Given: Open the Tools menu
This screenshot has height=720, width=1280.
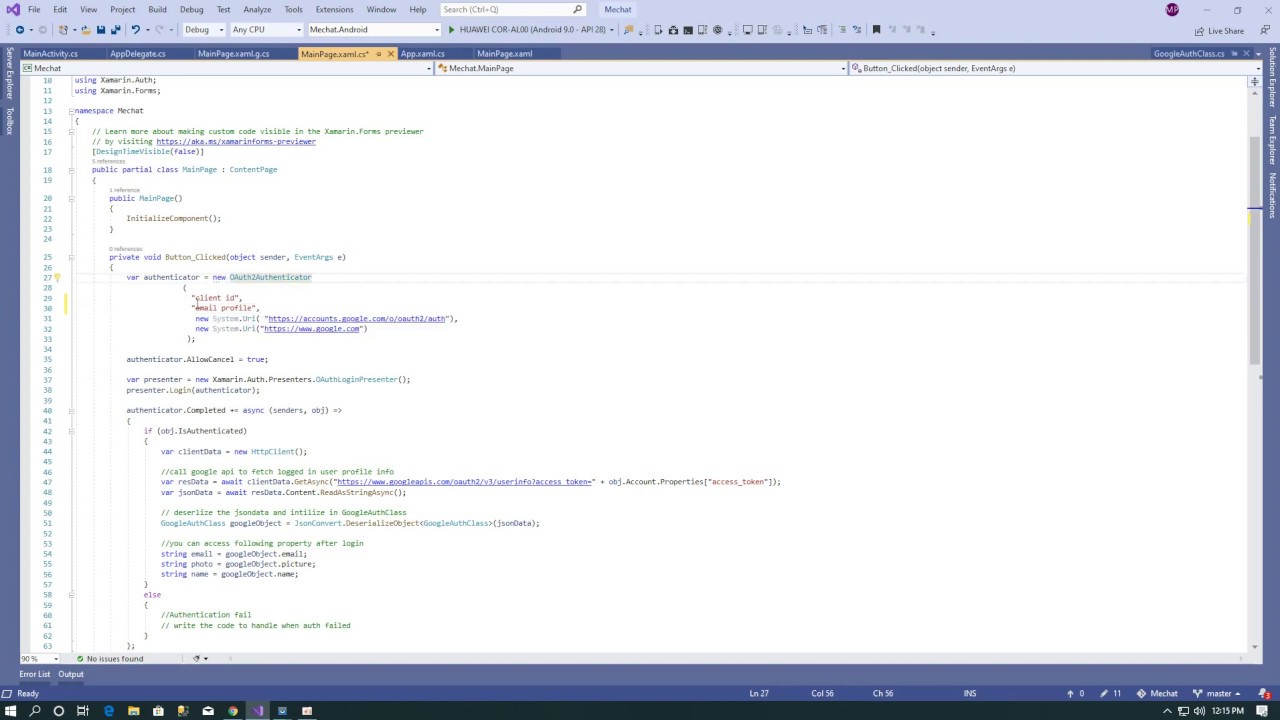Looking at the screenshot, I should [293, 10].
